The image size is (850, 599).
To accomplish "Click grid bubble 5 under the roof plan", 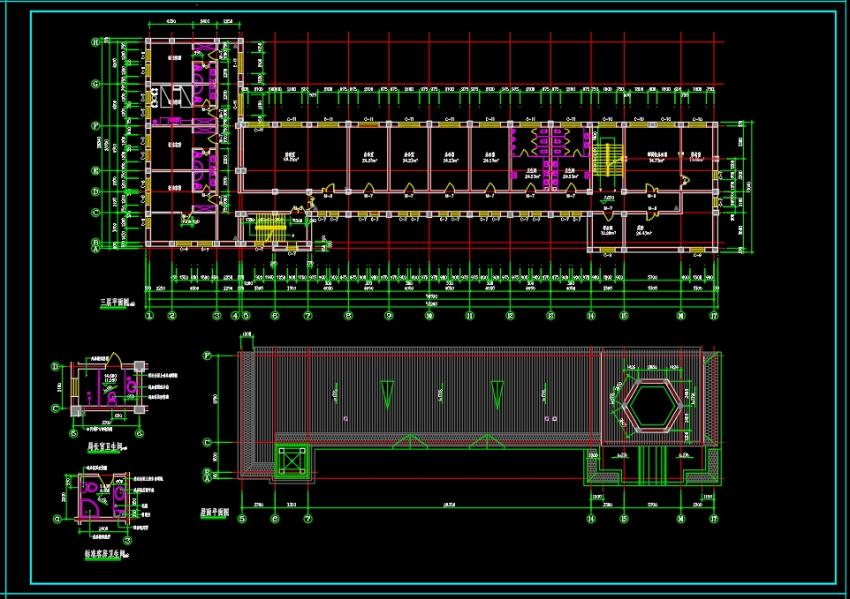I will [242, 519].
